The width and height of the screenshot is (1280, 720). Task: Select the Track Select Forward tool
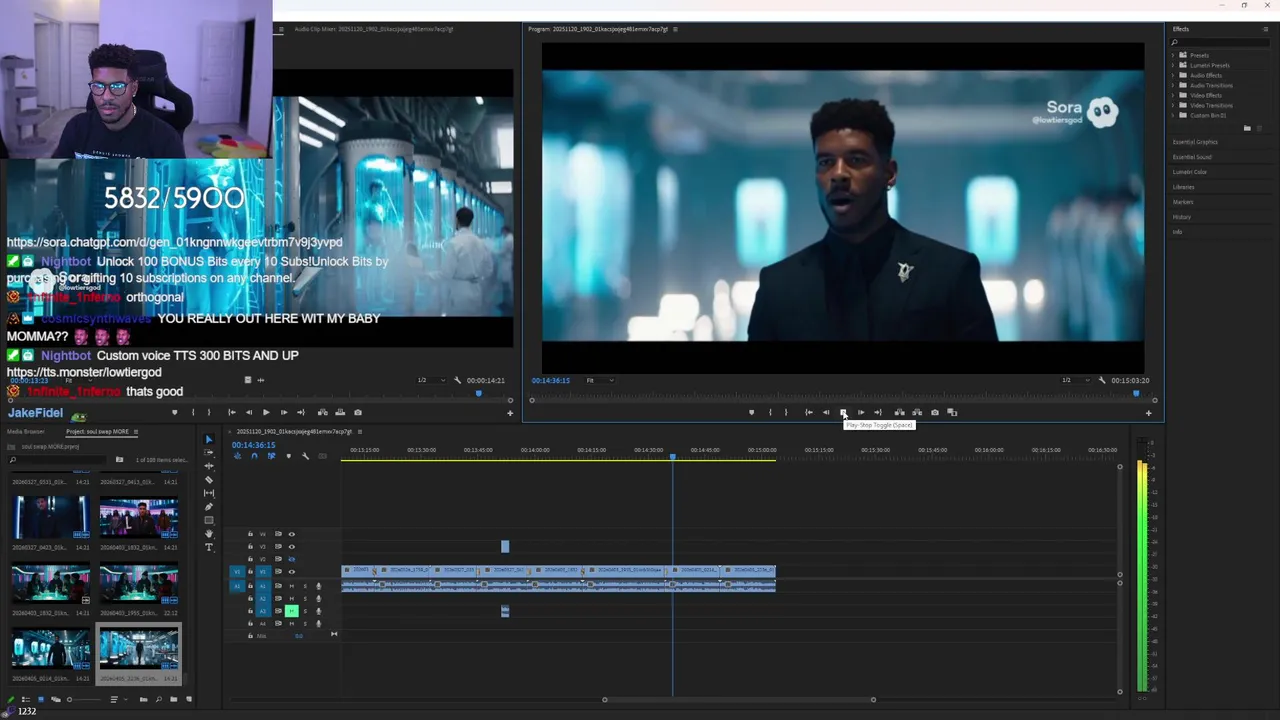(x=209, y=453)
